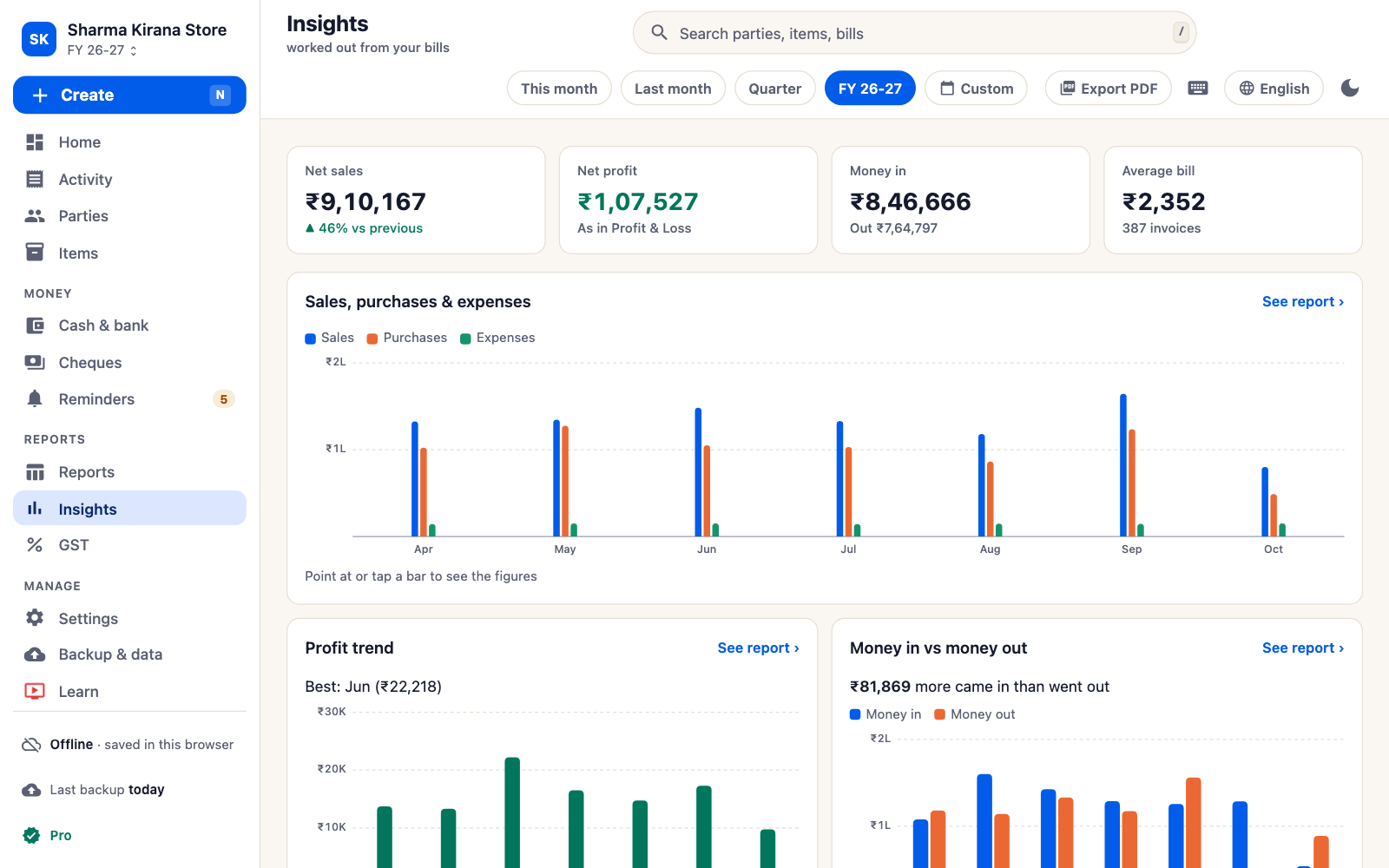Click the Net sales card
This screenshot has height=868, width=1389.
(x=416, y=200)
